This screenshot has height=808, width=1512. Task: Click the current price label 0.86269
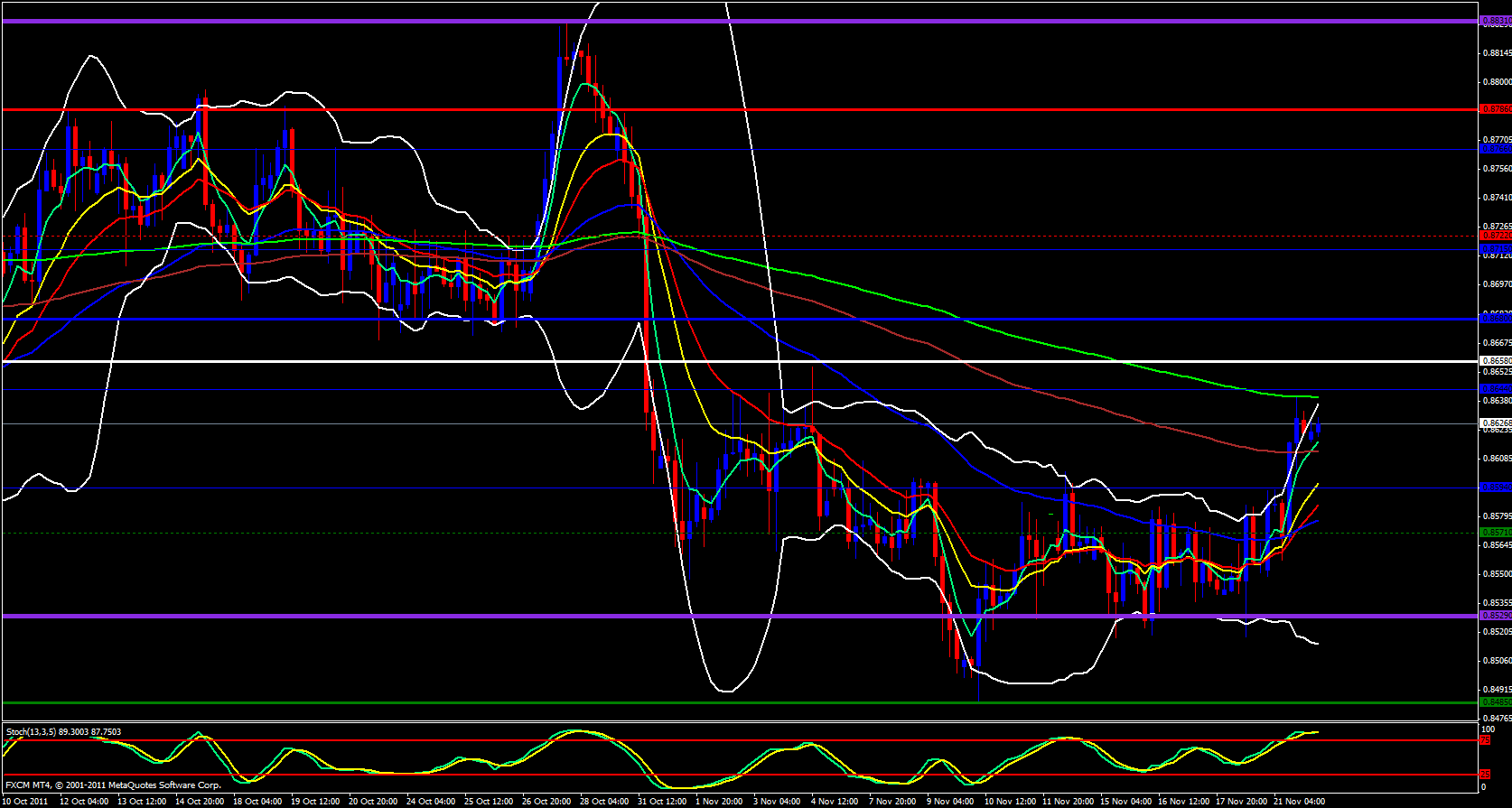1495,423
